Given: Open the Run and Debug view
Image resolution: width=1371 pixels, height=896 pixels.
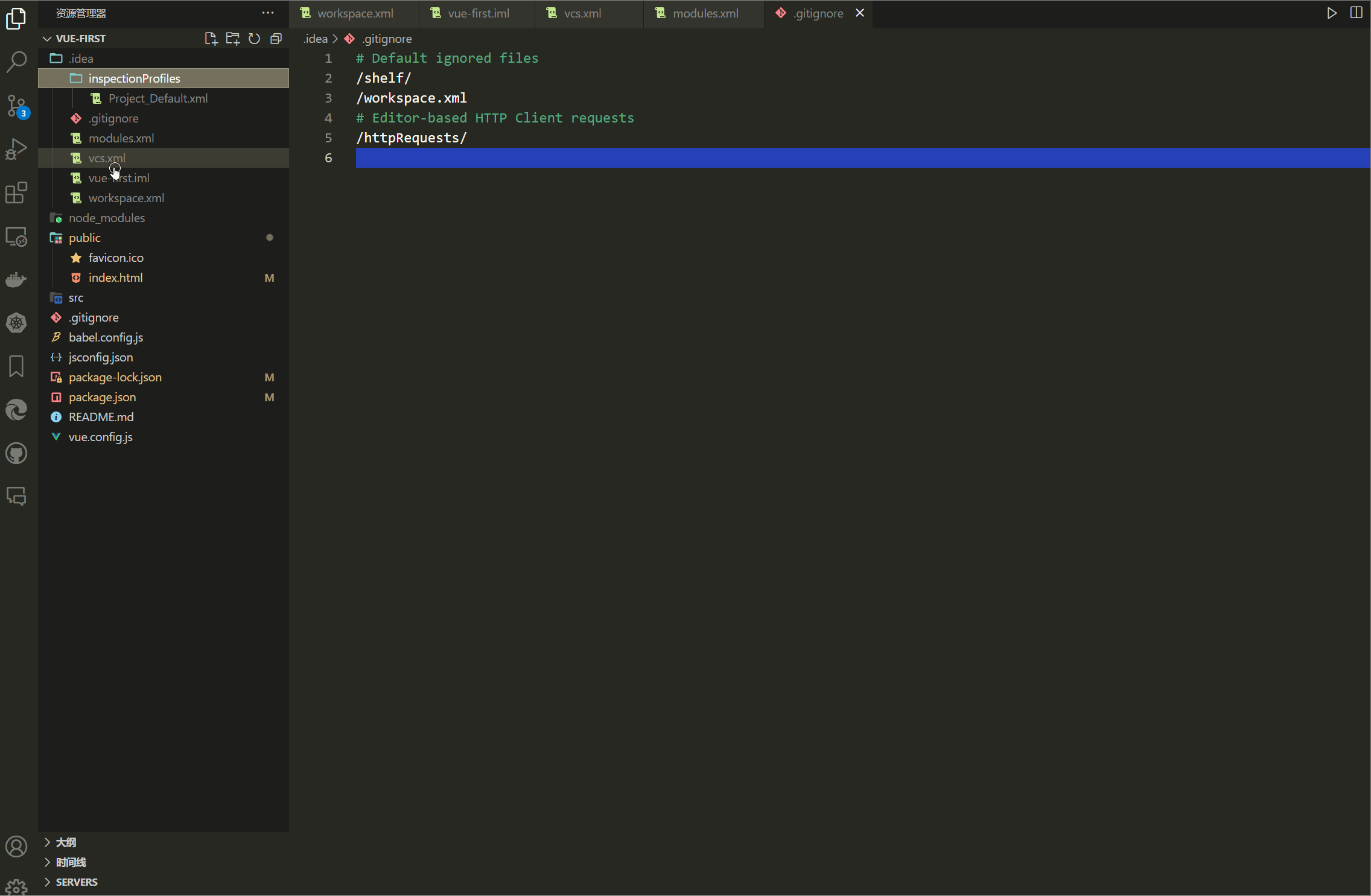Looking at the screenshot, I should click(x=16, y=149).
